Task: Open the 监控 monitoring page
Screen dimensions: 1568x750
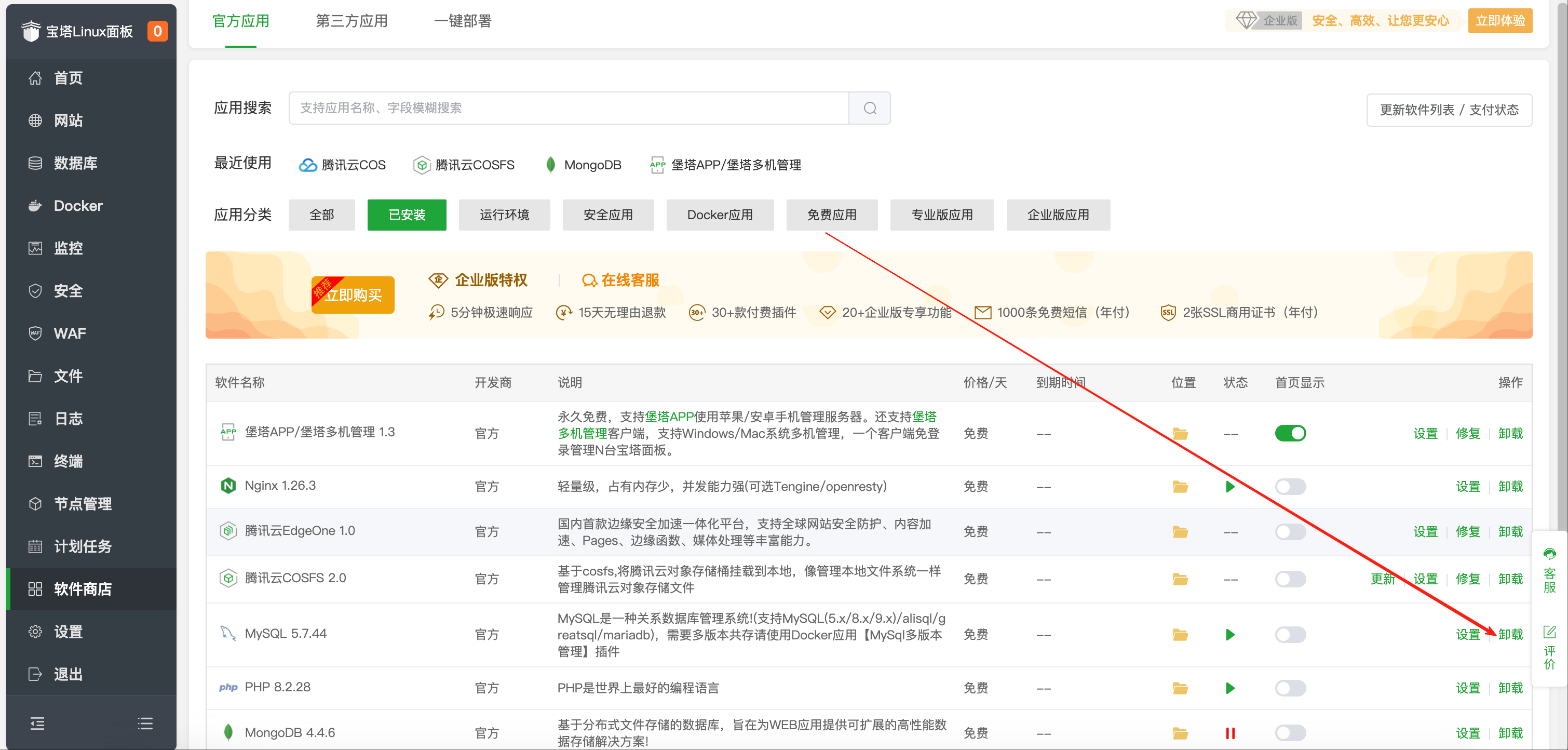Action: click(68, 248)
